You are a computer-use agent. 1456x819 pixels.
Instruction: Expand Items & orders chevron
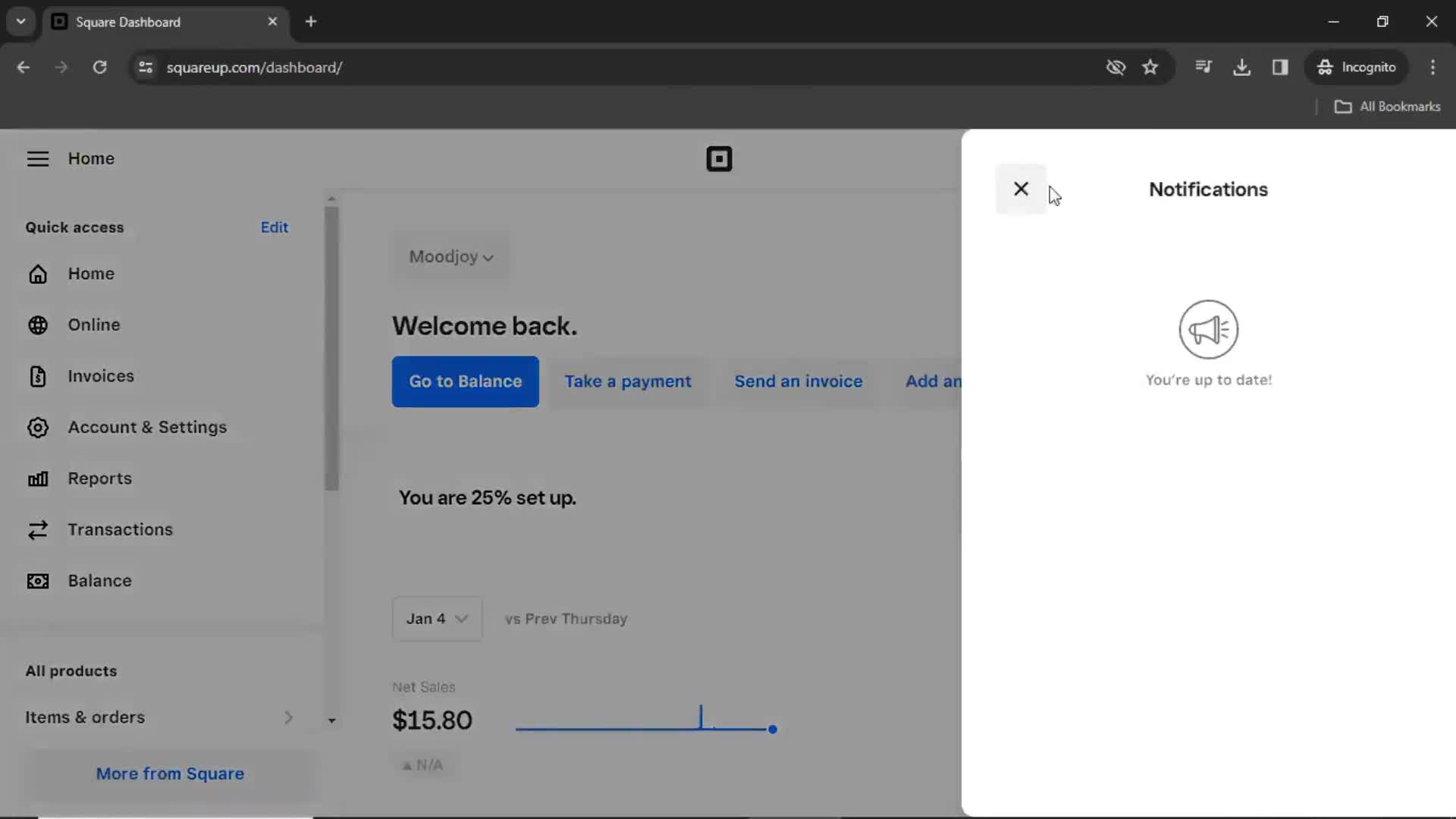click(288, 717)
